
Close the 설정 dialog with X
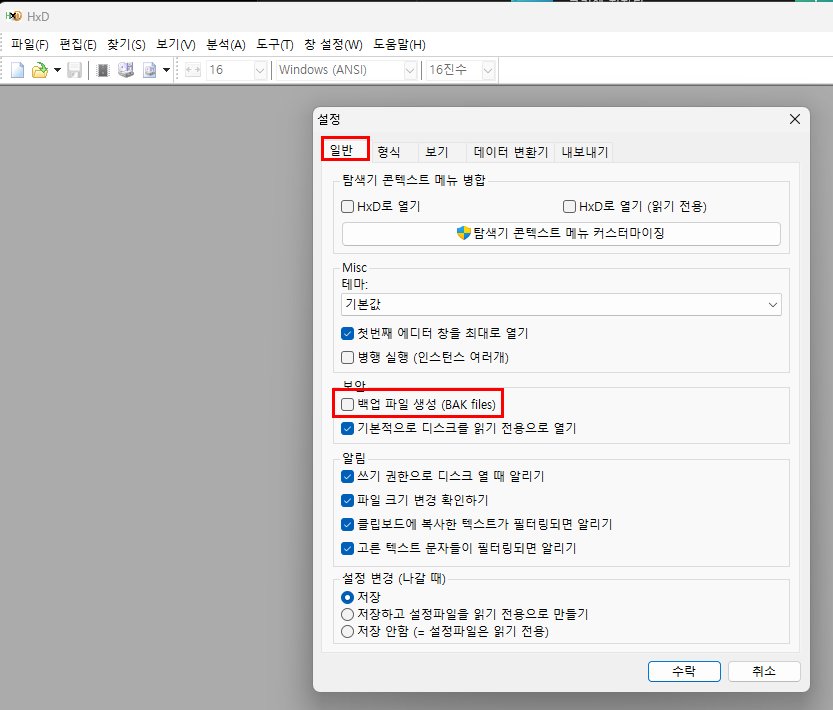coord(795,119)
